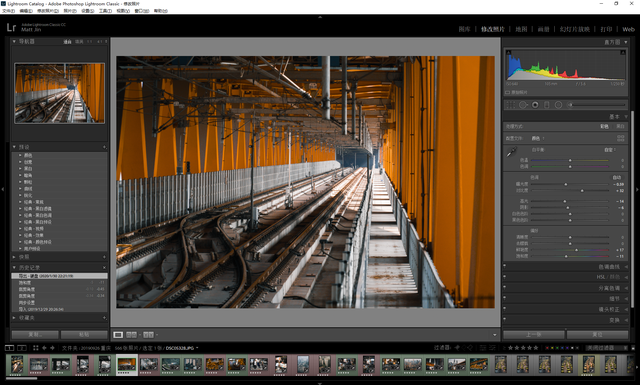Open the Web module
Viewport: 640px width, 385px height.
(629, 29)
